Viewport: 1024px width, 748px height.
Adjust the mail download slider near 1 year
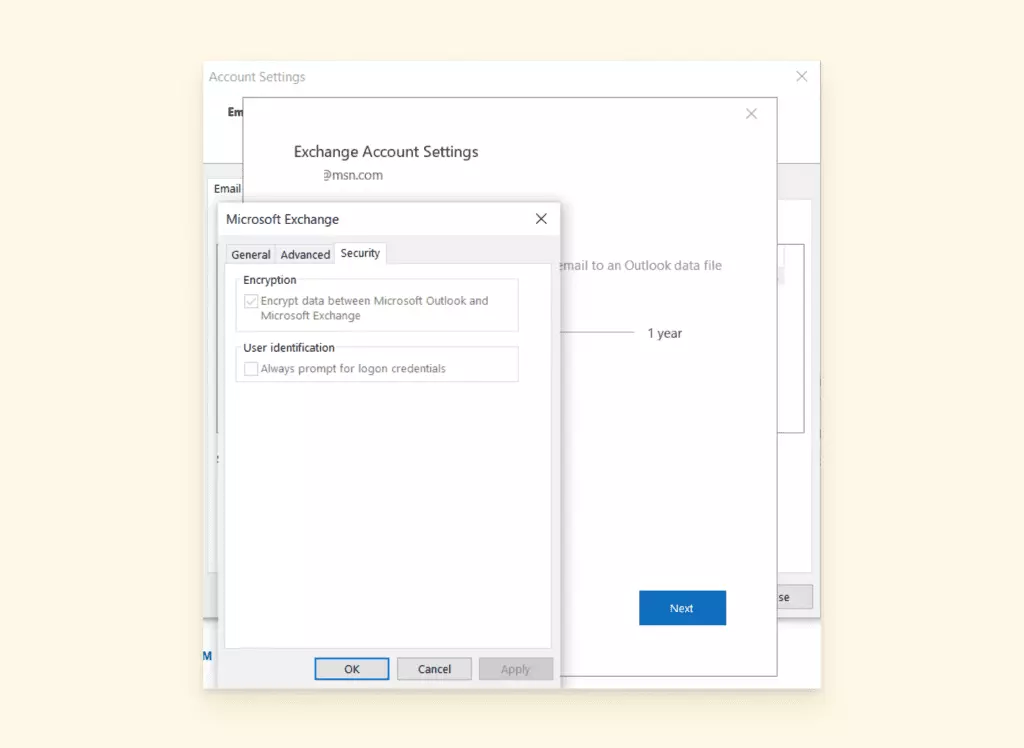pyautogui.click(x=597, y=333)
